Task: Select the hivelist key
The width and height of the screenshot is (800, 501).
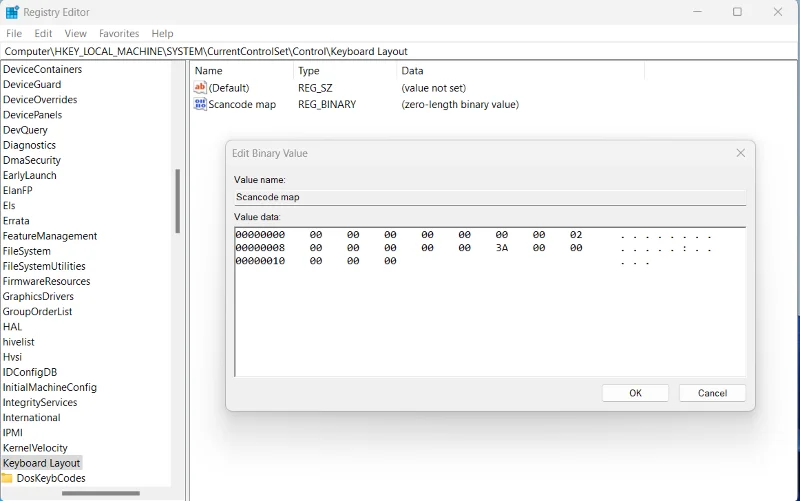Action: pos(19,342)
